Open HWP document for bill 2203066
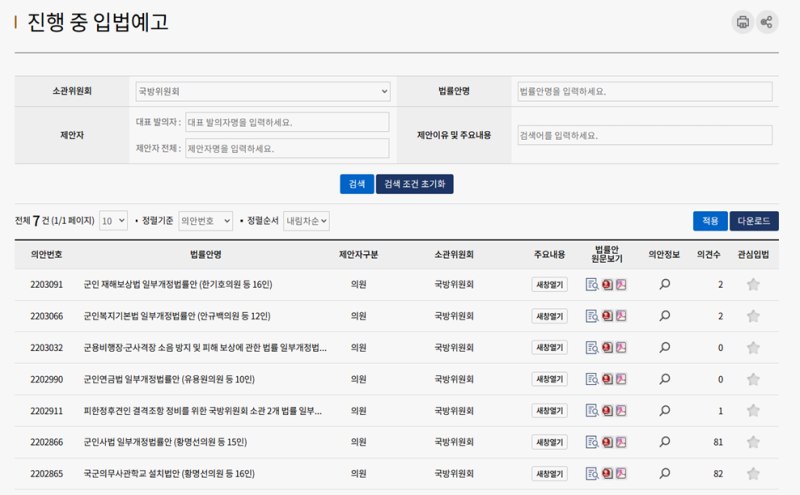This screenshot has width=800, height=495. (x=607, y=316)
